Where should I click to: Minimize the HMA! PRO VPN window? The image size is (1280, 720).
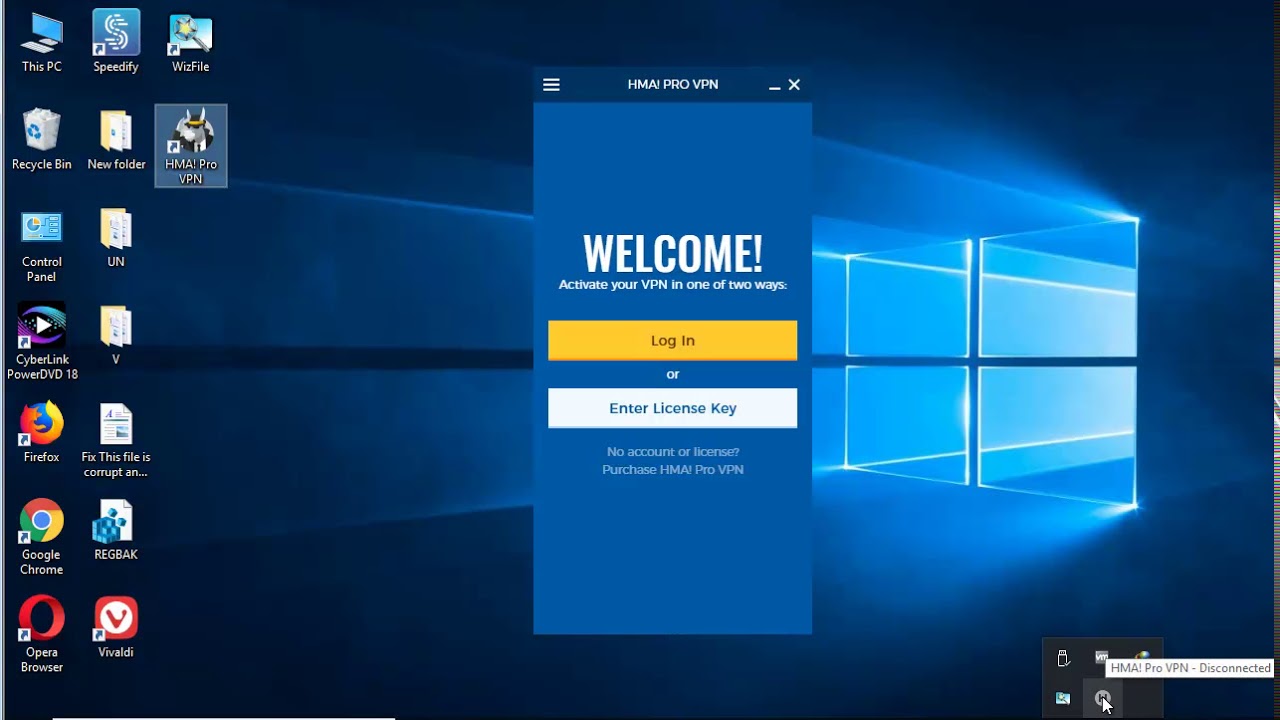pos(774,86)
